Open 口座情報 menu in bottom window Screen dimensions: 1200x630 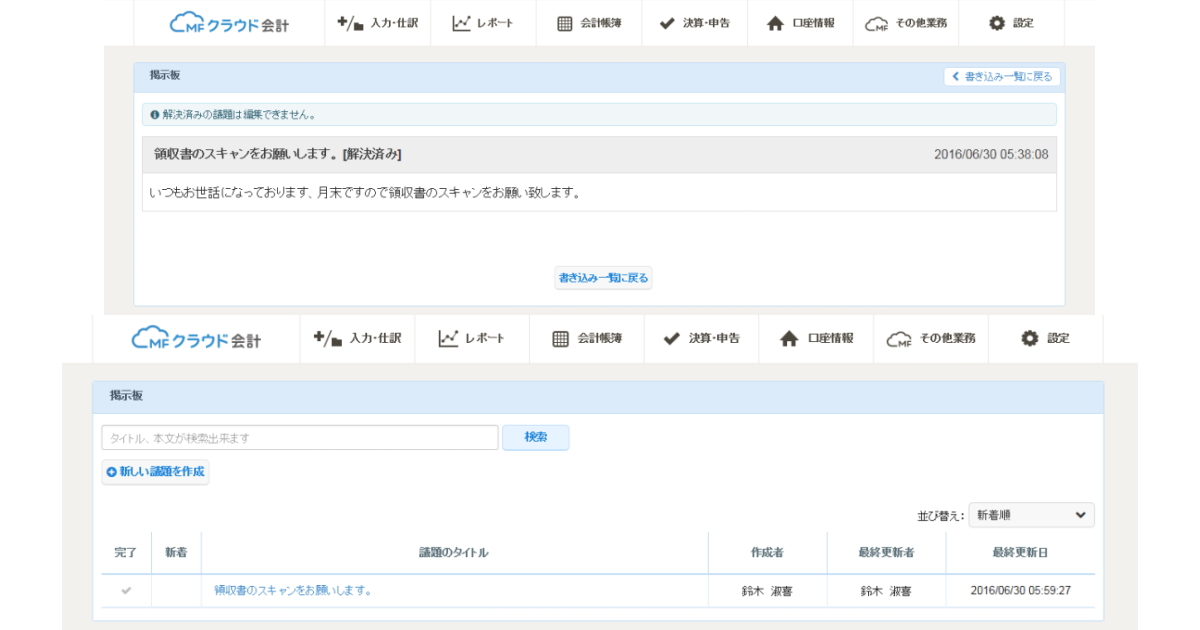pyautogui.click(x=816, y=339)
